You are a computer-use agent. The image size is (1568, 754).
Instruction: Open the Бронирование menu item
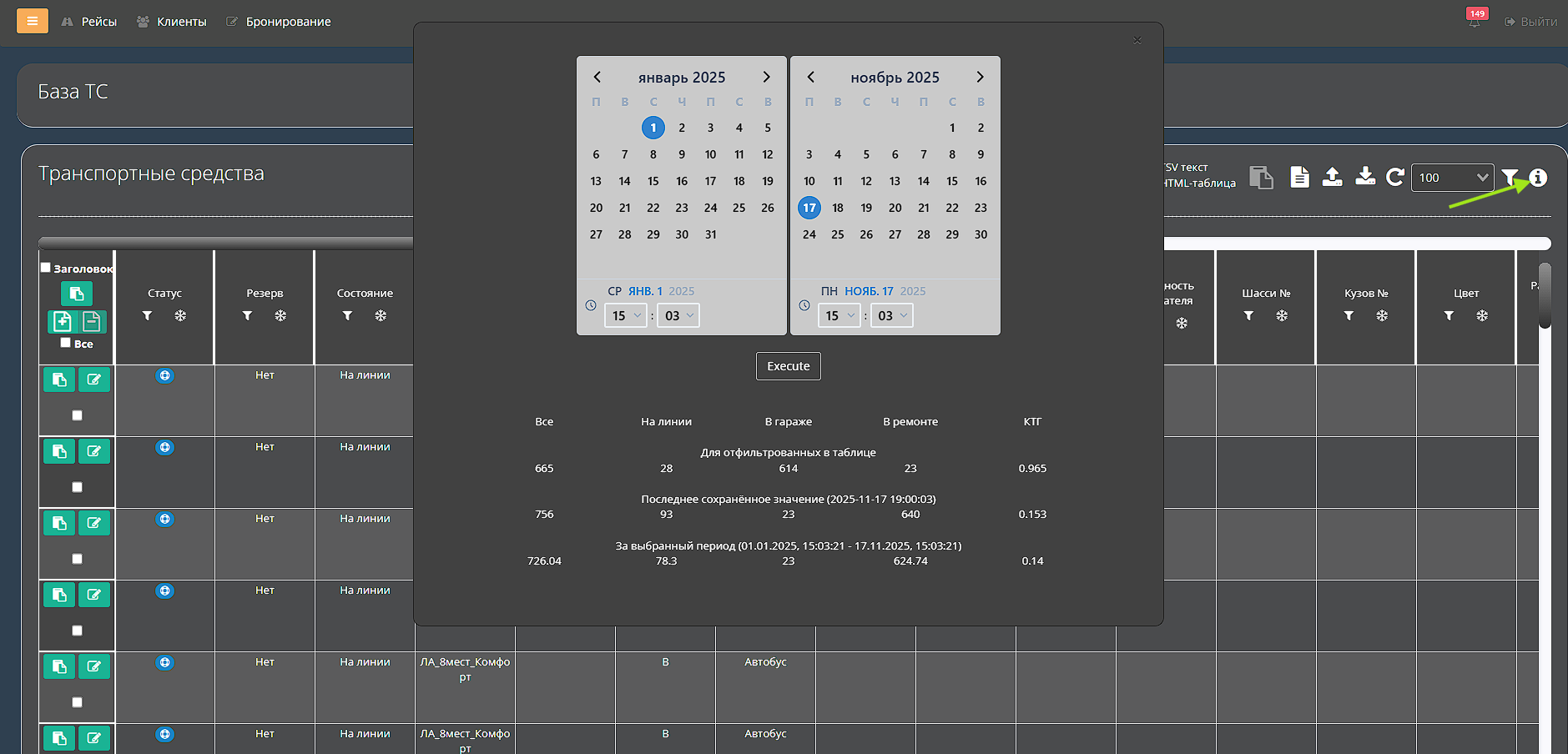(279, 22)
